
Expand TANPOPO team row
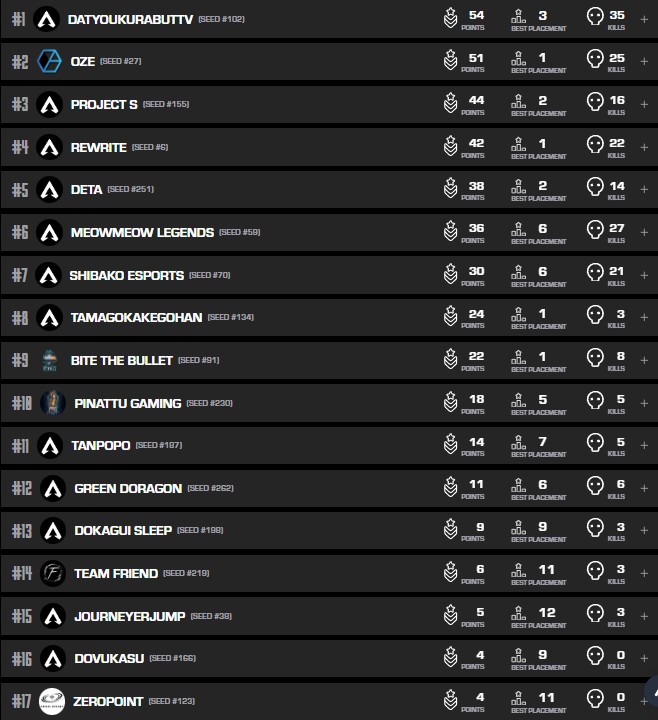[644, 445]
